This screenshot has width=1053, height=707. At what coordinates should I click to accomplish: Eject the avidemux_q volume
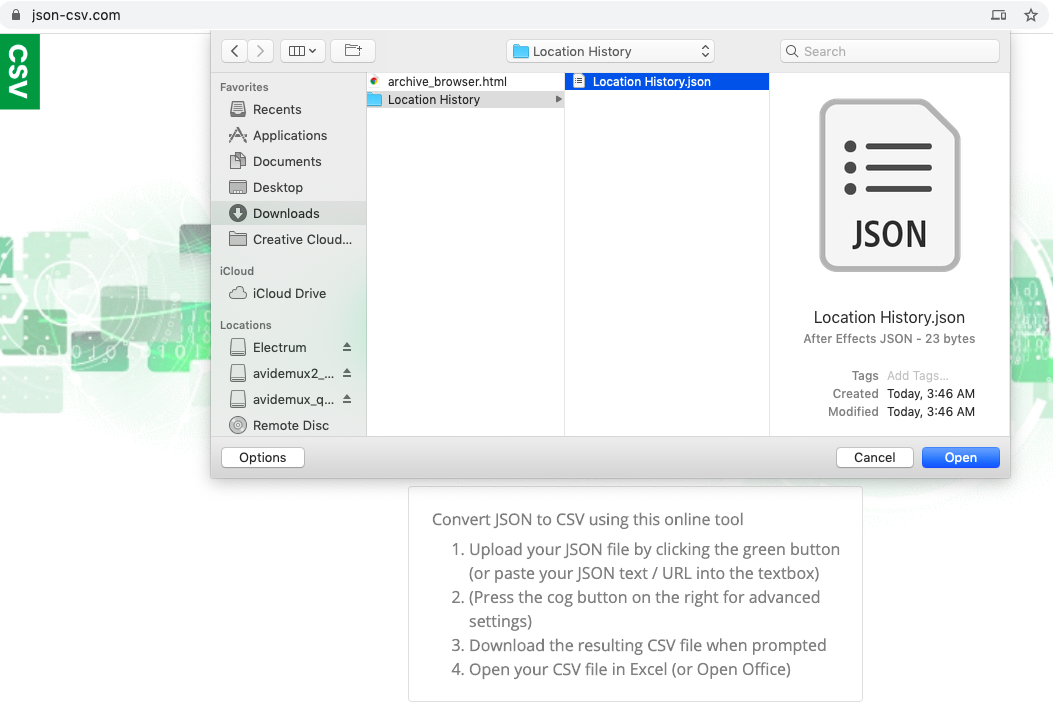point(347,399)
